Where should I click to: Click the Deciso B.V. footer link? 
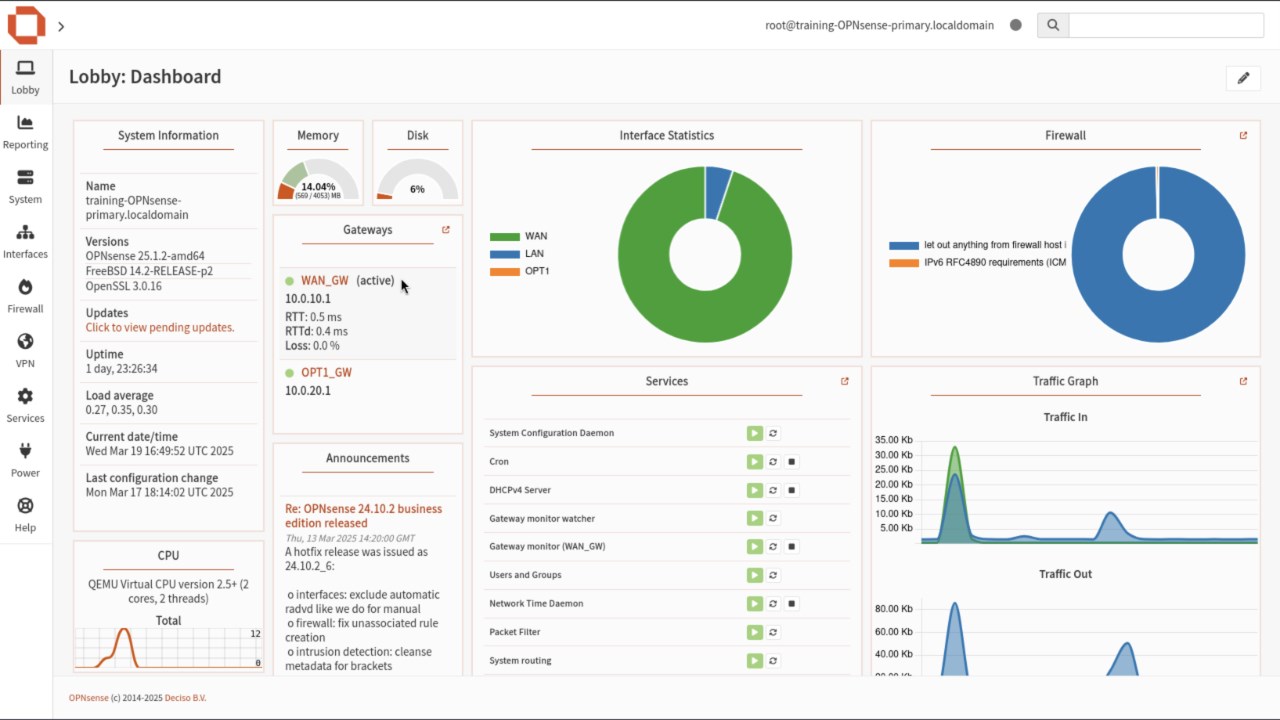coord(186,698)
